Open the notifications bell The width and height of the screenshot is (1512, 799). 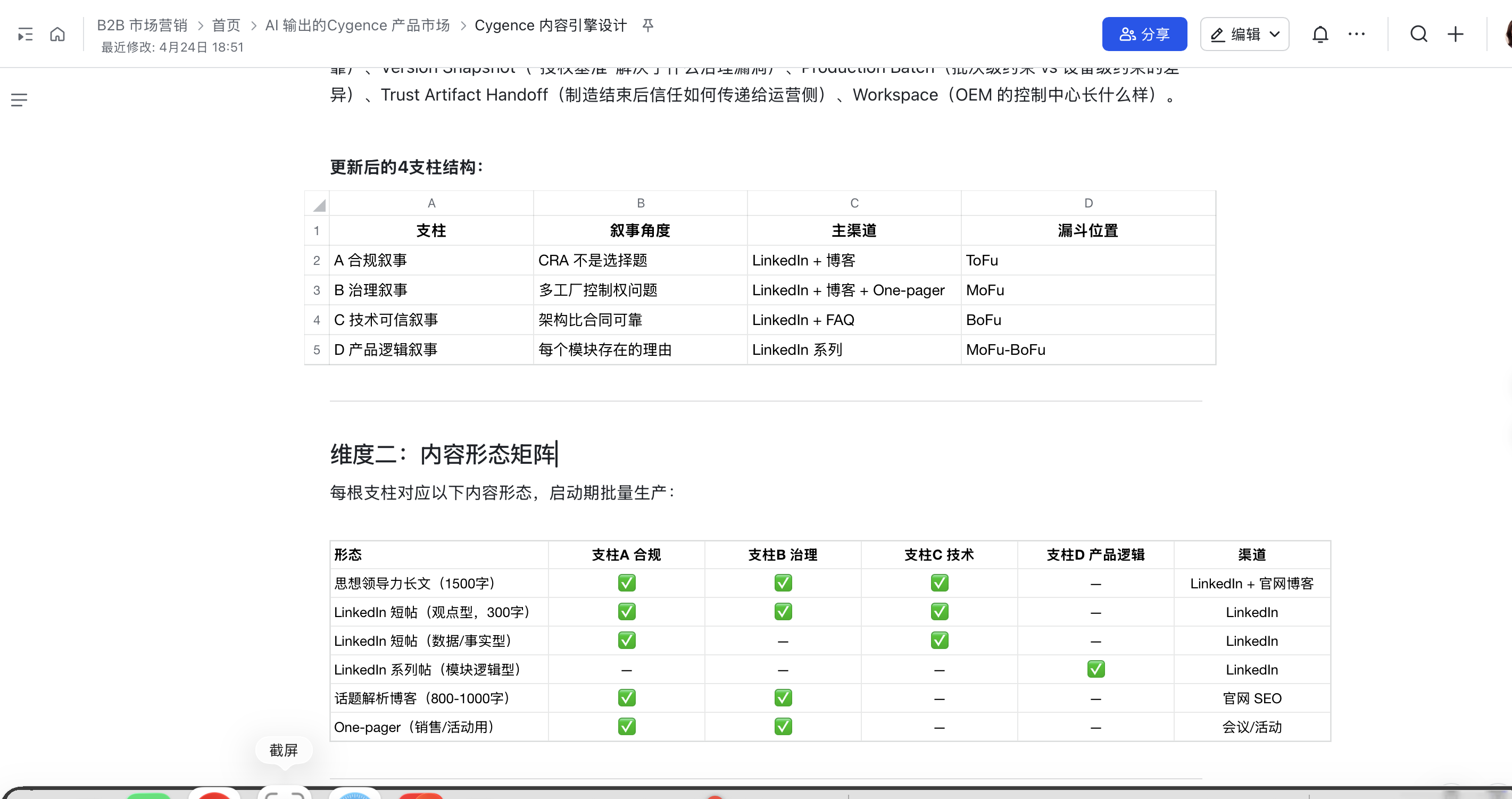click(x=1320, y=35)
